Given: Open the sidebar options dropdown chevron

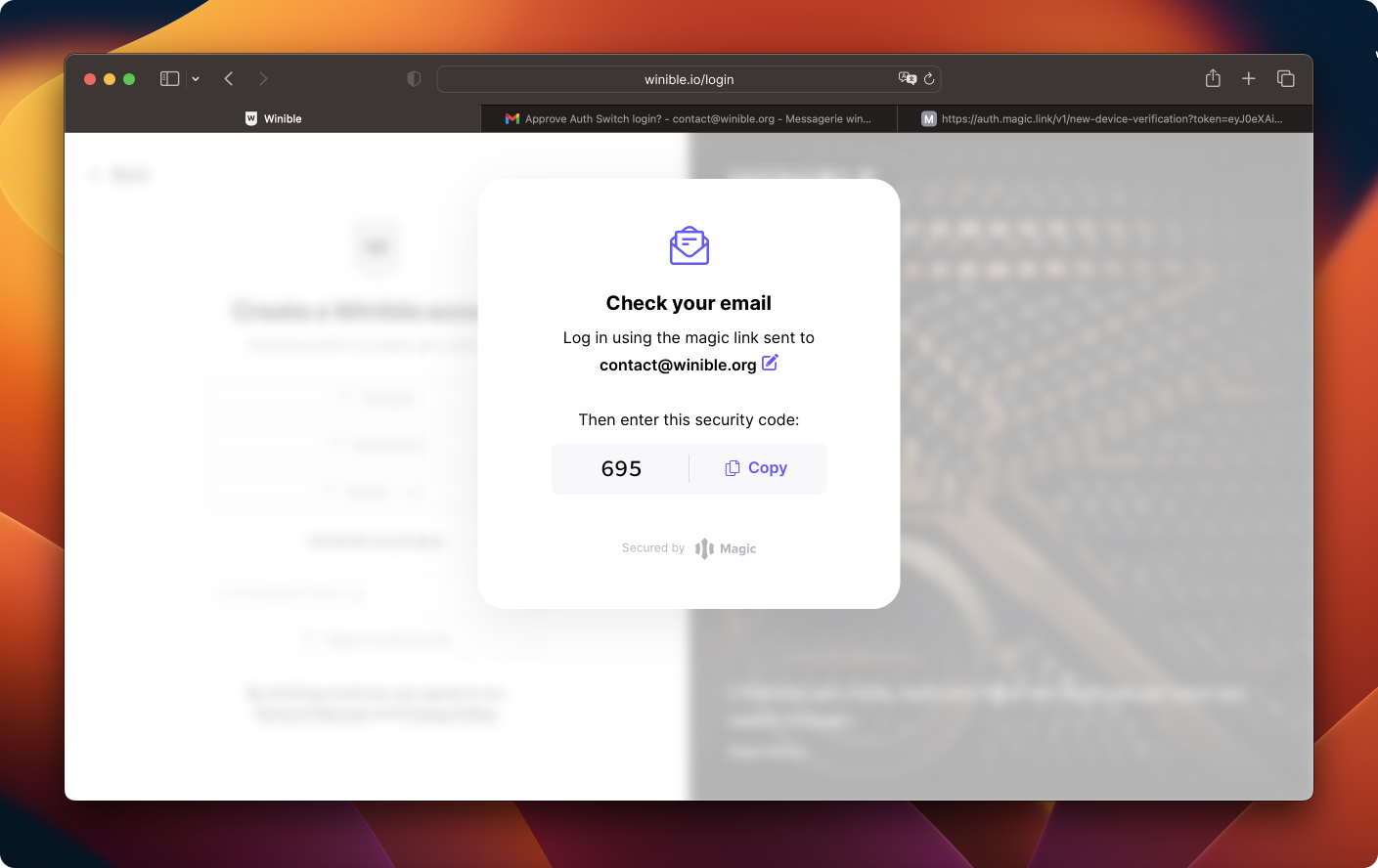Looking at the screenshot, I should click(x=196, y=79).
